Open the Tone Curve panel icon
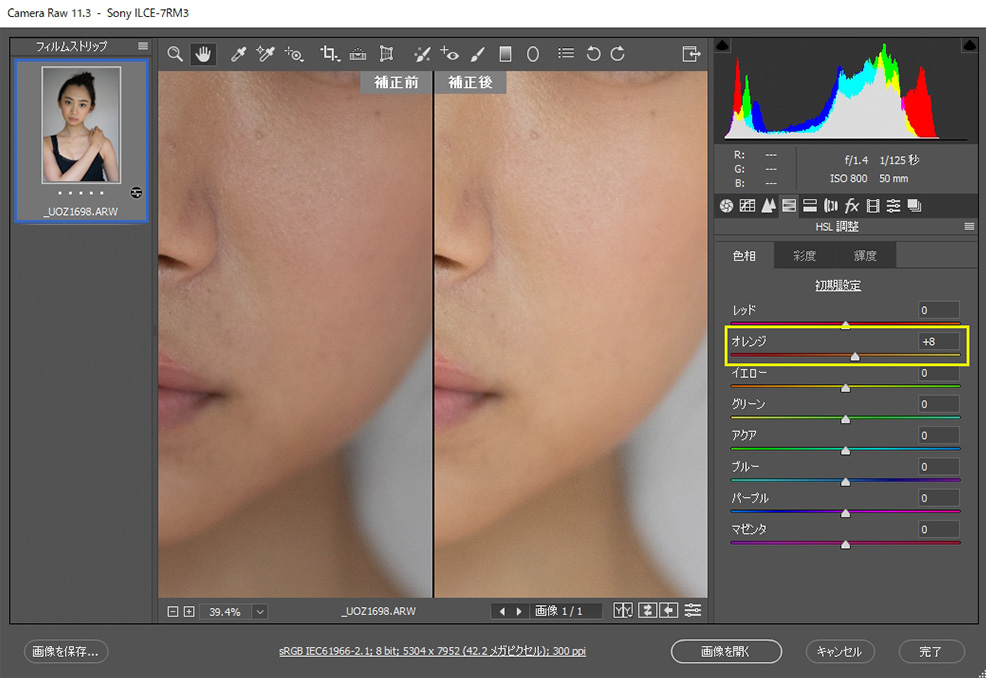The width and height of the screenshot is (986, 678). tap(747, 206)
